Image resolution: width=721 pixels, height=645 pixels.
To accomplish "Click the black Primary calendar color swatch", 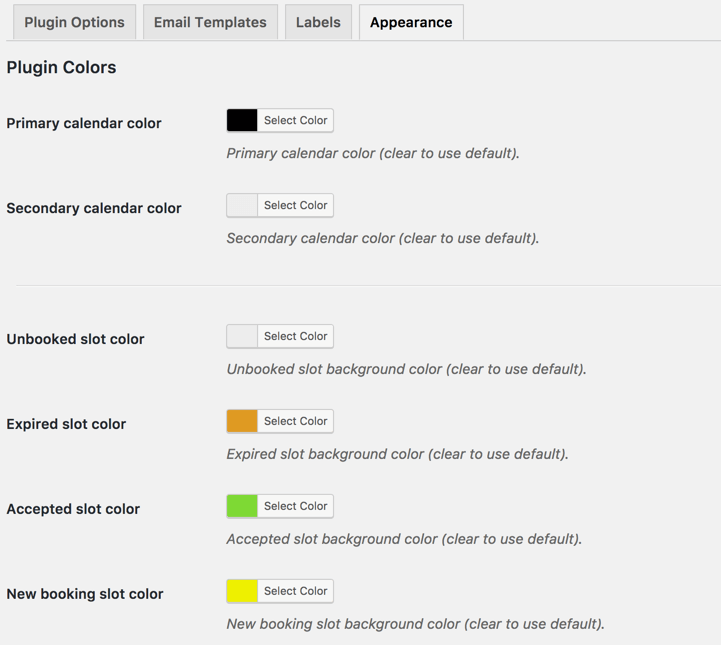I will (242, 121).
